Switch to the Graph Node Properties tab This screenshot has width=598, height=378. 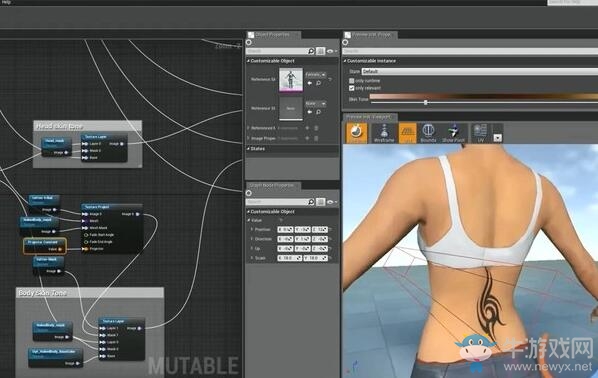[273, 185]
